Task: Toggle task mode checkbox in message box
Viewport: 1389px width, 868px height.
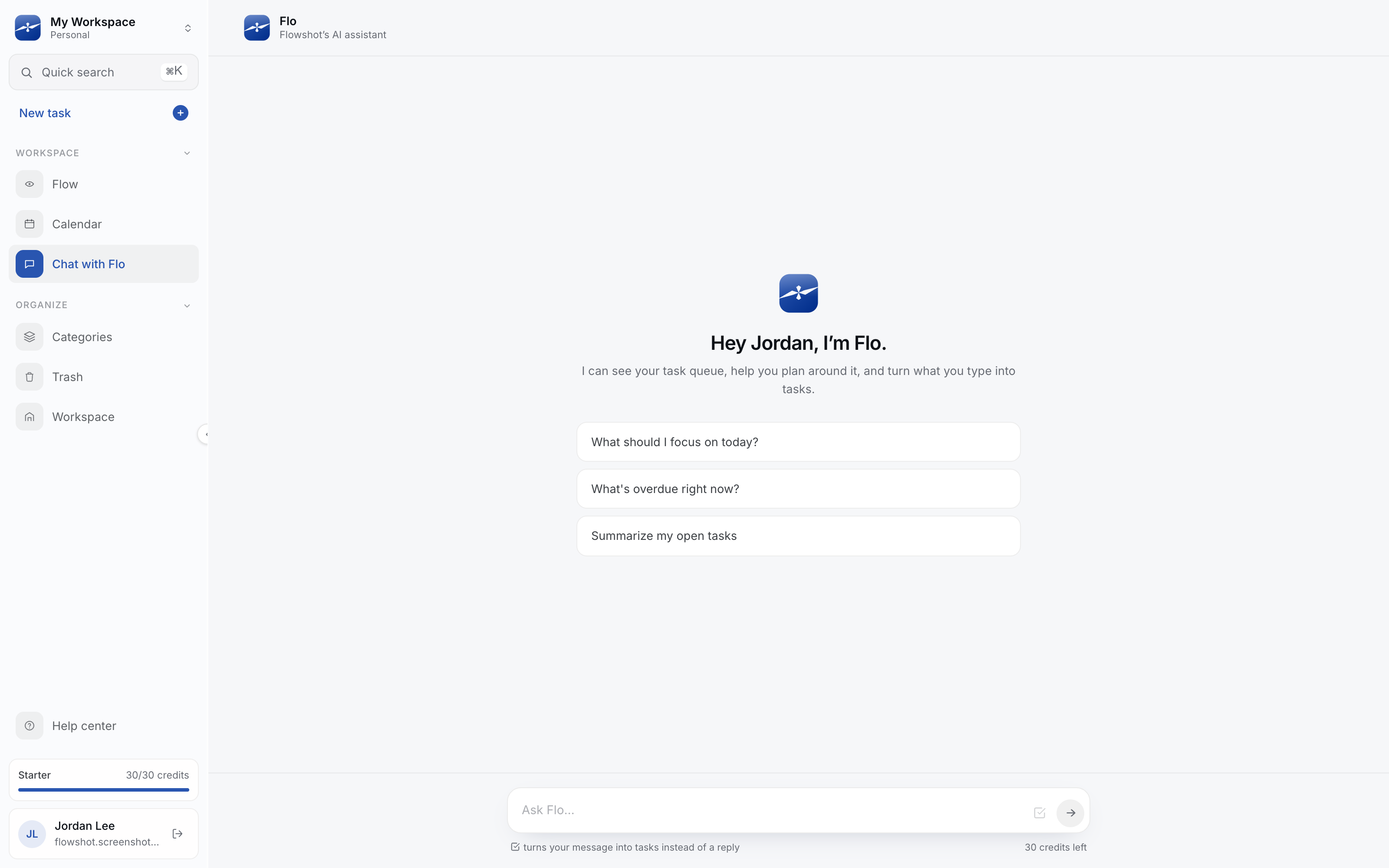Action: [x=1040, y=813]
